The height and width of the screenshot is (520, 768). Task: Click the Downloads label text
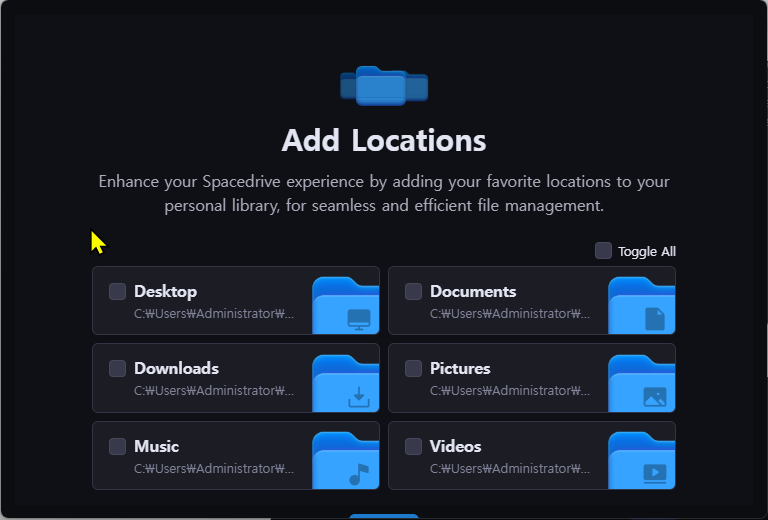pyautogui.click(x=176, y=368)
